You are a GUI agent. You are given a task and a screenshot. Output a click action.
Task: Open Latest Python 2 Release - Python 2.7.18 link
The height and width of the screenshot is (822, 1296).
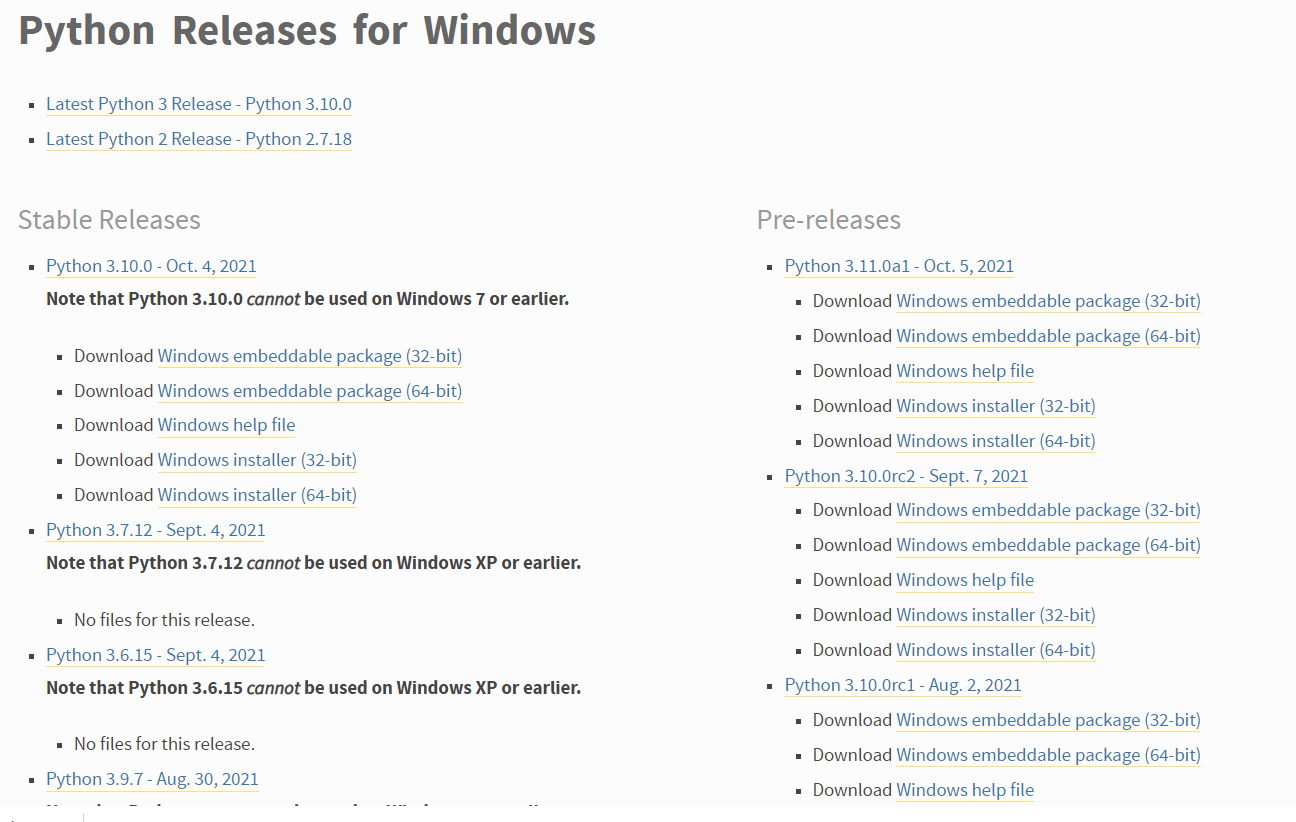[x=199, y=139]
